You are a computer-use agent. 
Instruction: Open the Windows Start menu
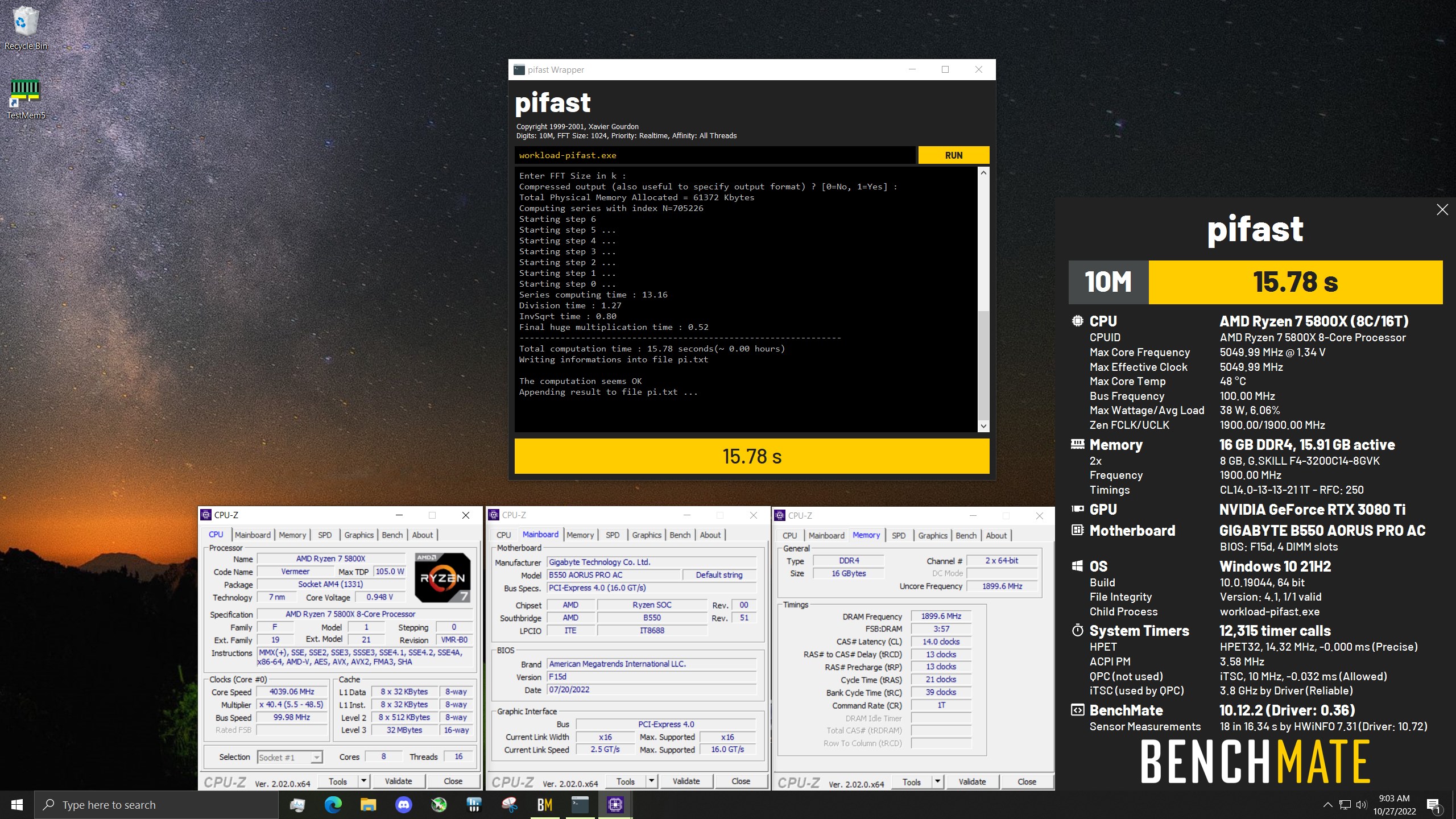17,805
